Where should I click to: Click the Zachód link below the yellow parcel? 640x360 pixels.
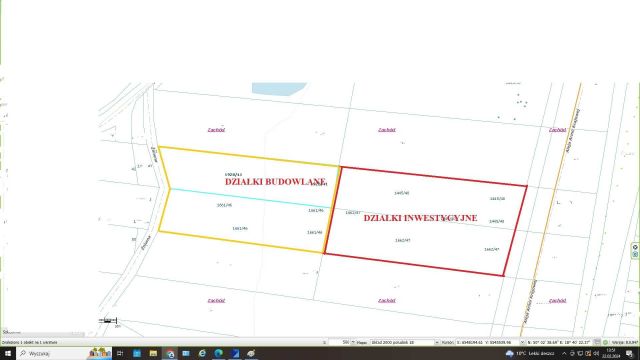[x=216, y=300]
